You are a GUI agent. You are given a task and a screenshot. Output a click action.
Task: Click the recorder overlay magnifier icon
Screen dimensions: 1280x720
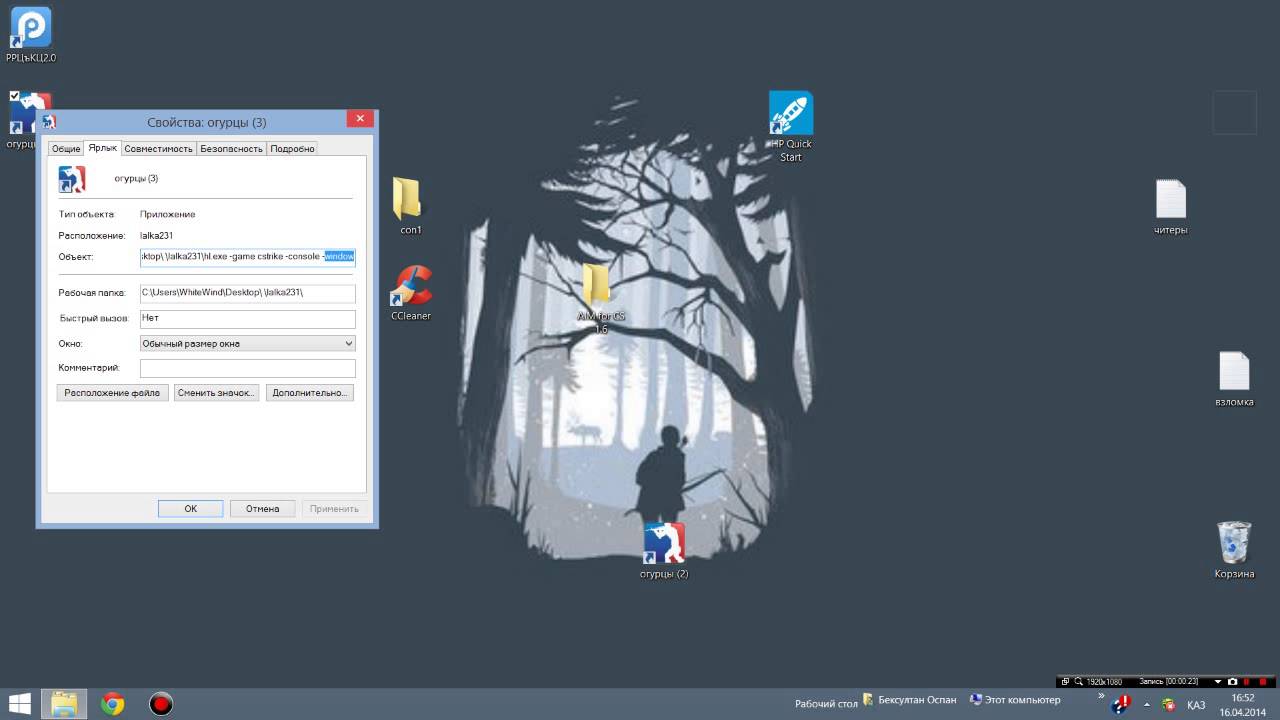pos(1079,681)
